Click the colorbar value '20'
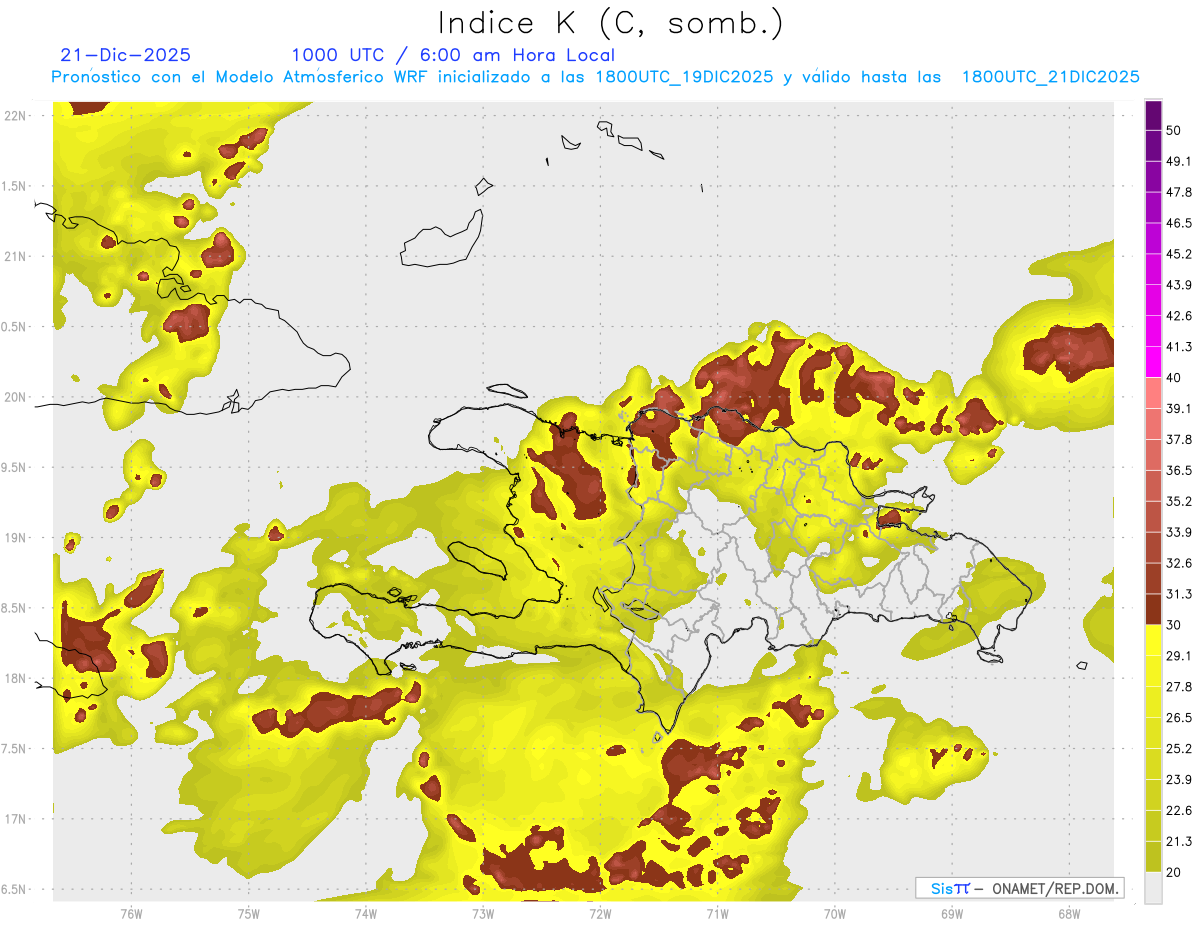 point(1174,872)
